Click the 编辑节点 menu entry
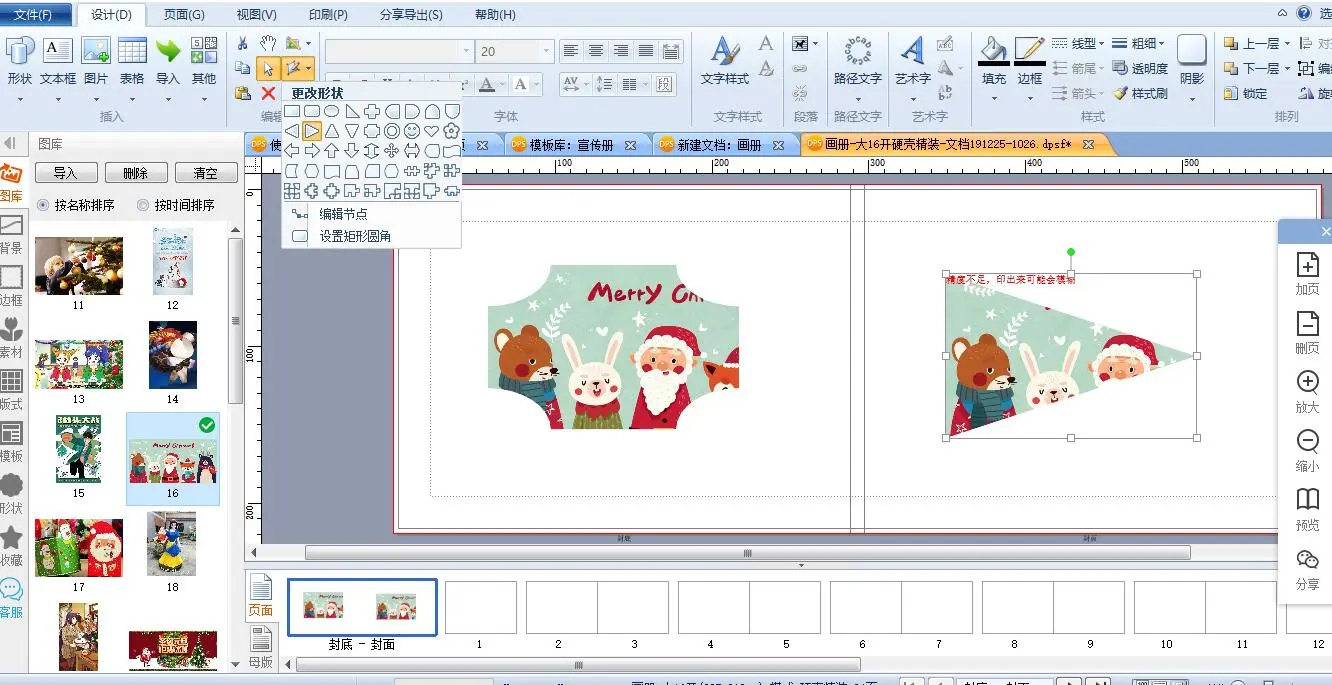The width and height of the screenshot is (1332, 685). [x=343, y=214]
